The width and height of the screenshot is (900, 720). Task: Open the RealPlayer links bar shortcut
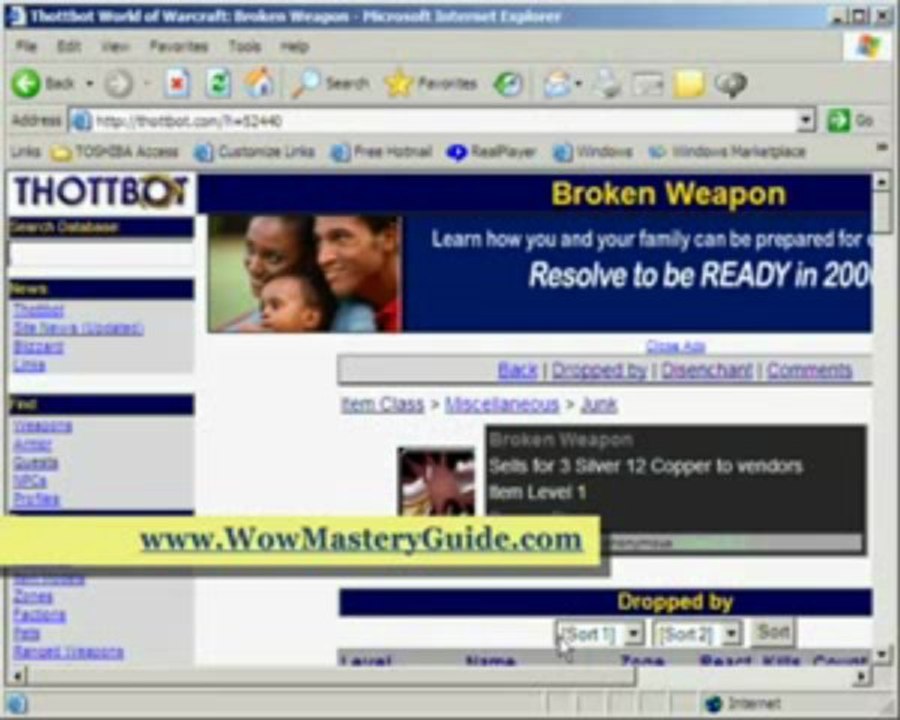pos(491,152)
